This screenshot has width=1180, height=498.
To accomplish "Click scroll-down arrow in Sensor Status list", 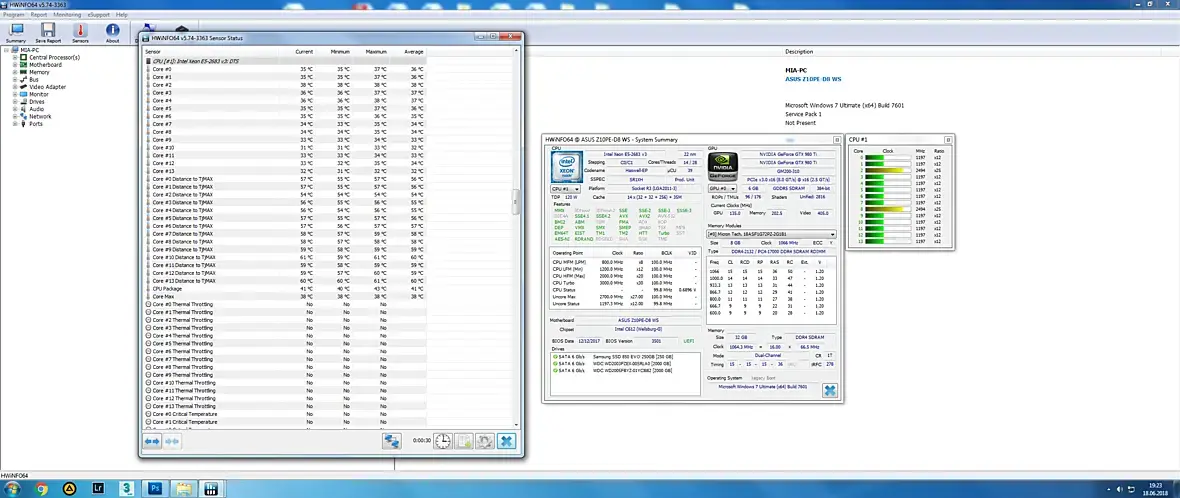I will (x=516, y=424).
